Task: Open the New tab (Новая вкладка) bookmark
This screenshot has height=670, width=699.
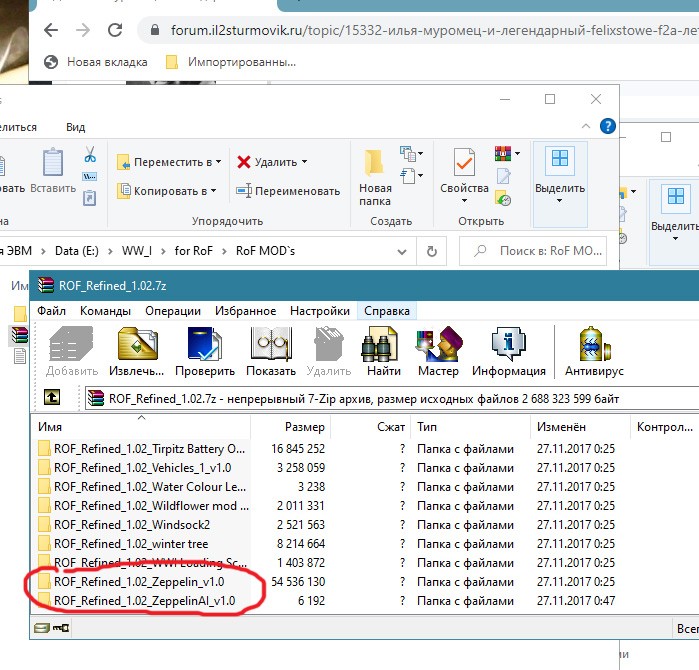Action: coord(96,62)
